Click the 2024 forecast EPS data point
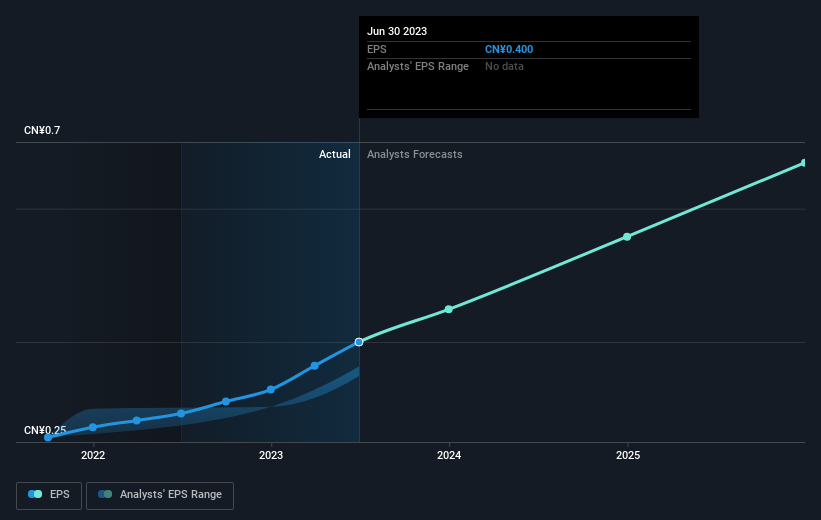Image resolution: width=821 pixels, height=520 pixels. (449, 309)
